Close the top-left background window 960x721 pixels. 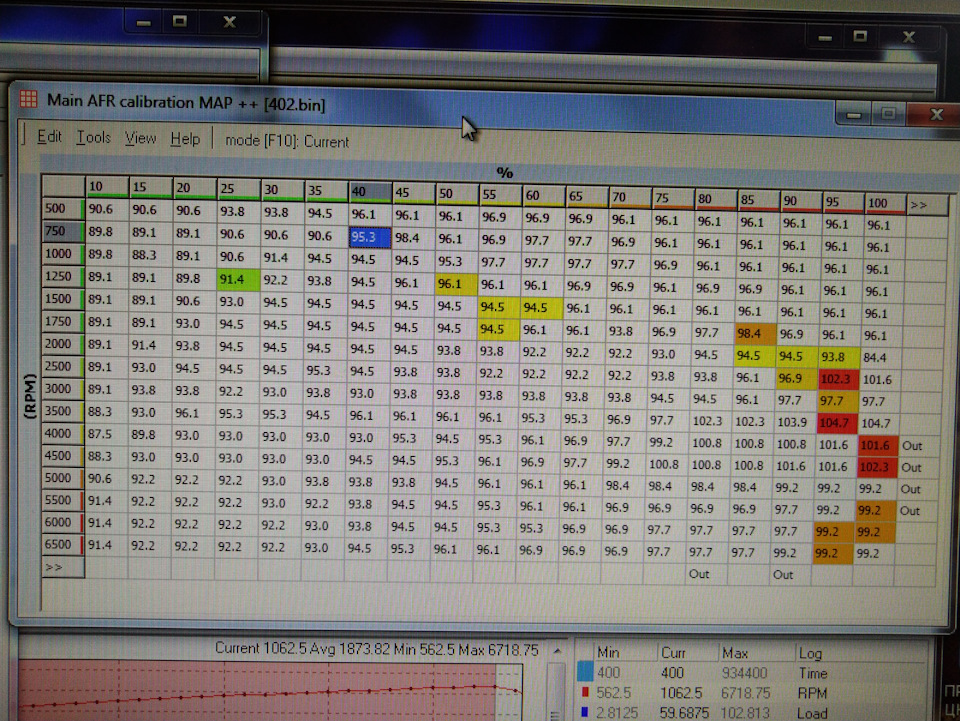[x=230, y=22]
